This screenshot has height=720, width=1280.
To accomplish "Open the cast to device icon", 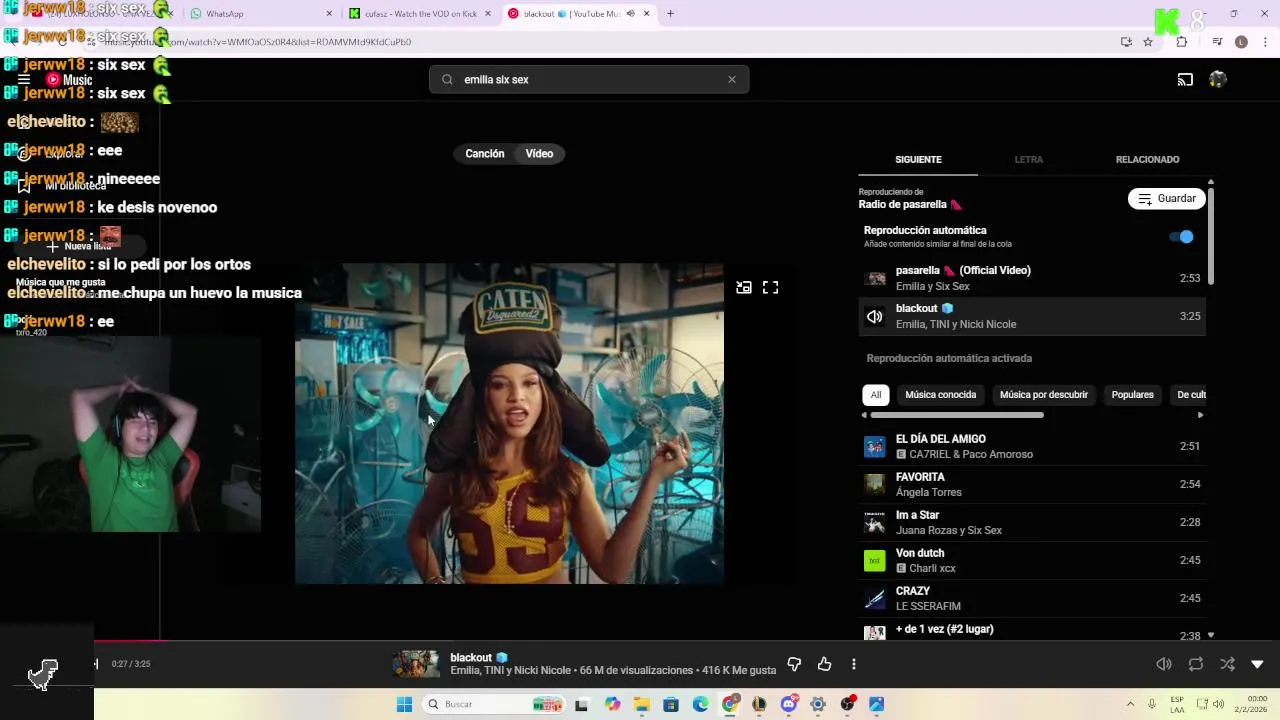I will point(1185,79).
